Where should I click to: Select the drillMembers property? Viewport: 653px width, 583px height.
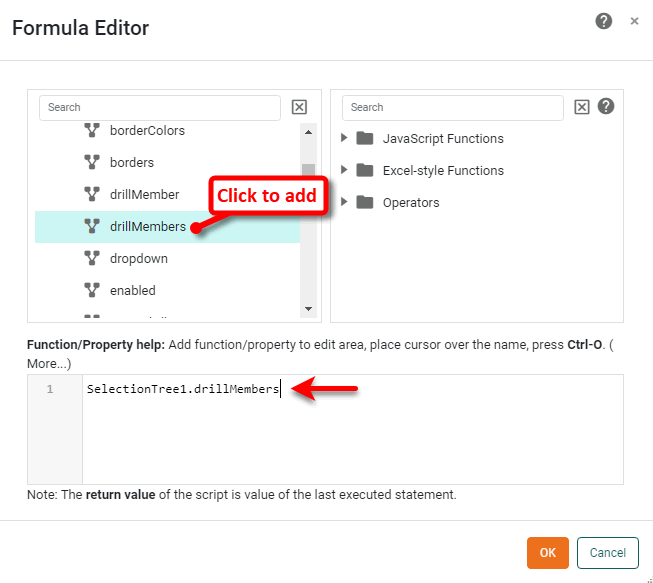tap(147, 226)
